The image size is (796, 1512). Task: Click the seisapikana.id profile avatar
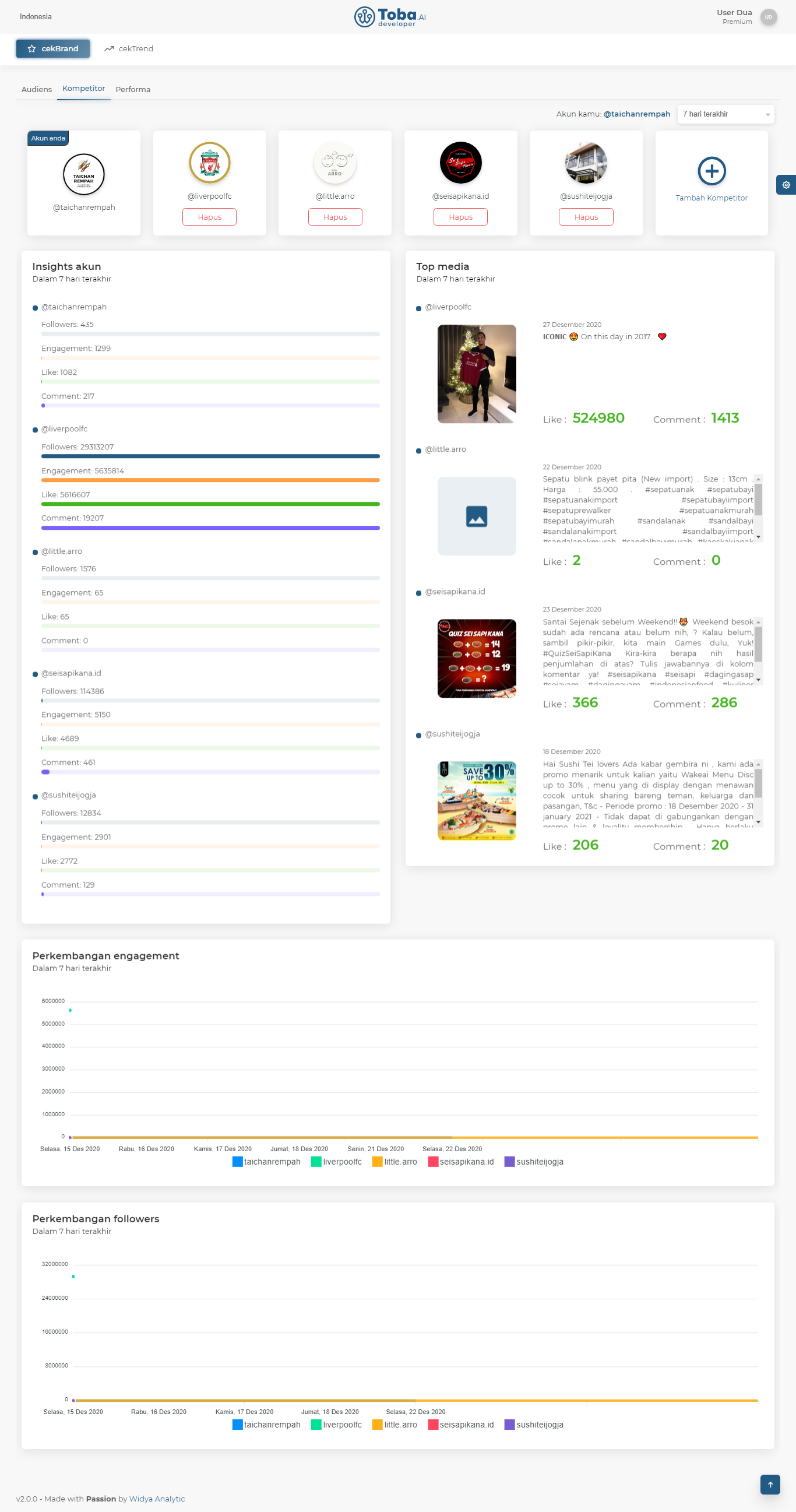[460, 163]
